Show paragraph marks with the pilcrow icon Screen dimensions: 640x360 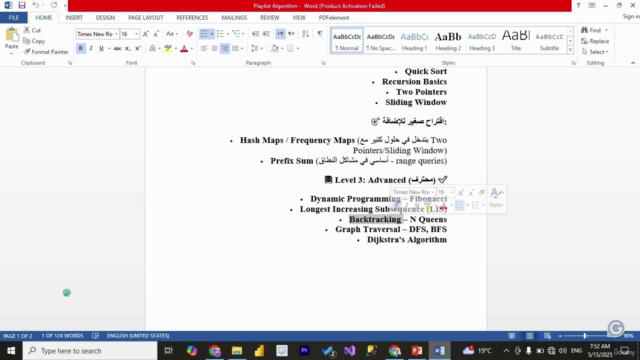click(320, 34)
